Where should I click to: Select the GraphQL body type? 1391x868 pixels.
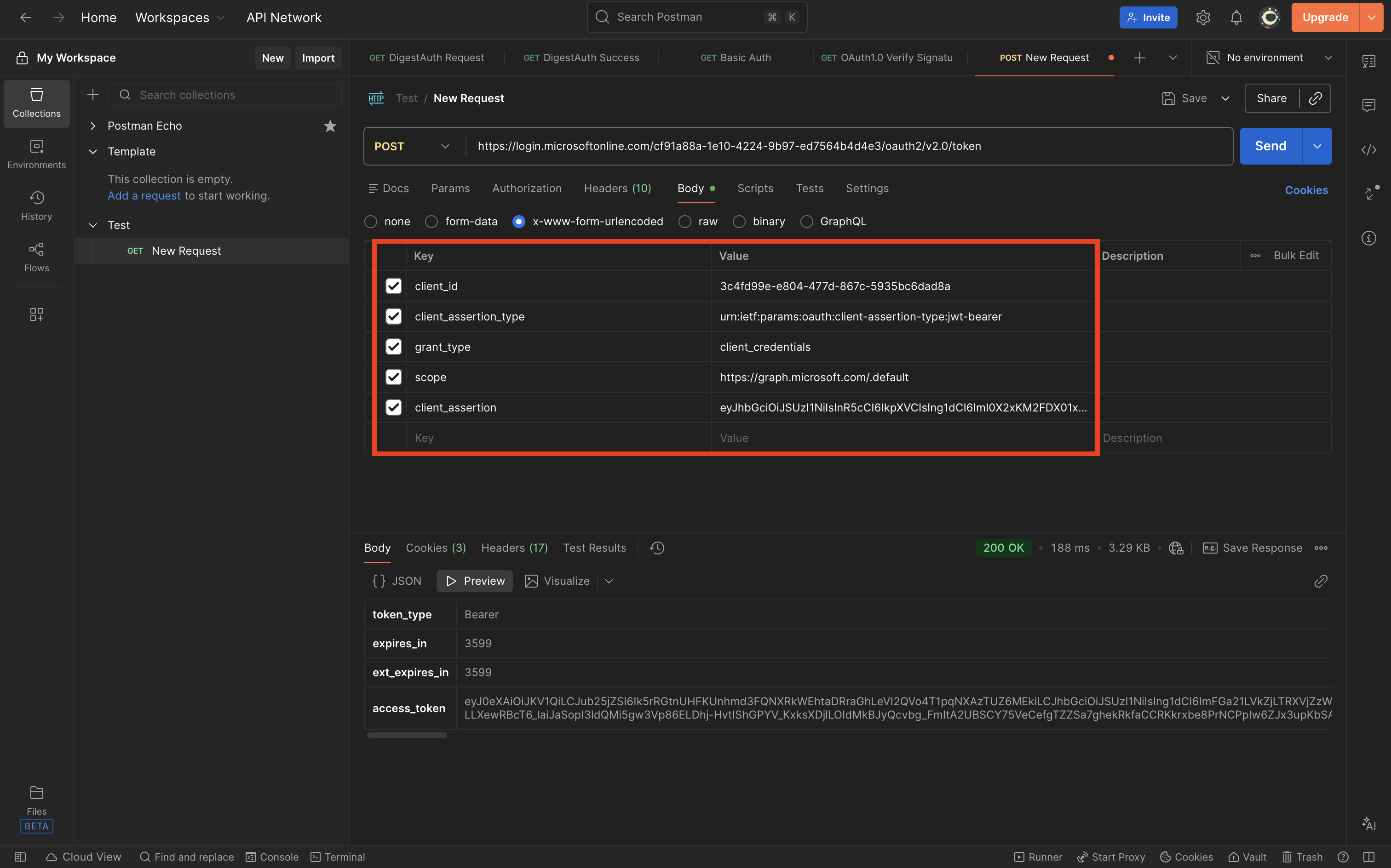[x=806, y=222]
